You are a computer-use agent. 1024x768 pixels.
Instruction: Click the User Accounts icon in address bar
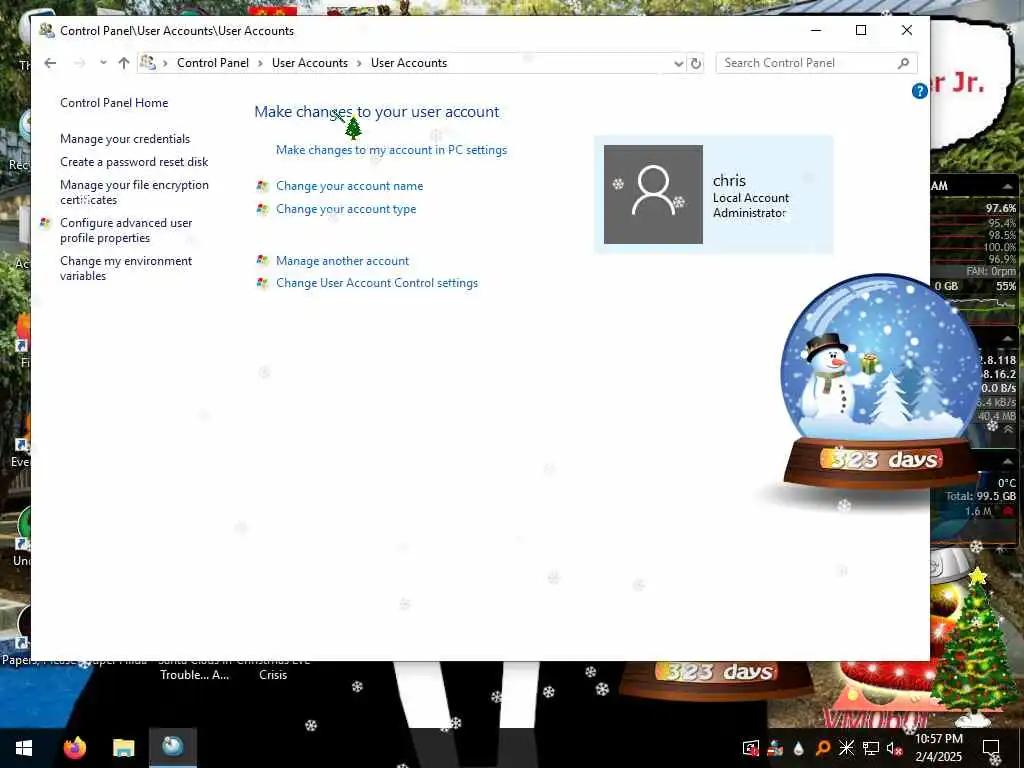click(x=148, y=63)
